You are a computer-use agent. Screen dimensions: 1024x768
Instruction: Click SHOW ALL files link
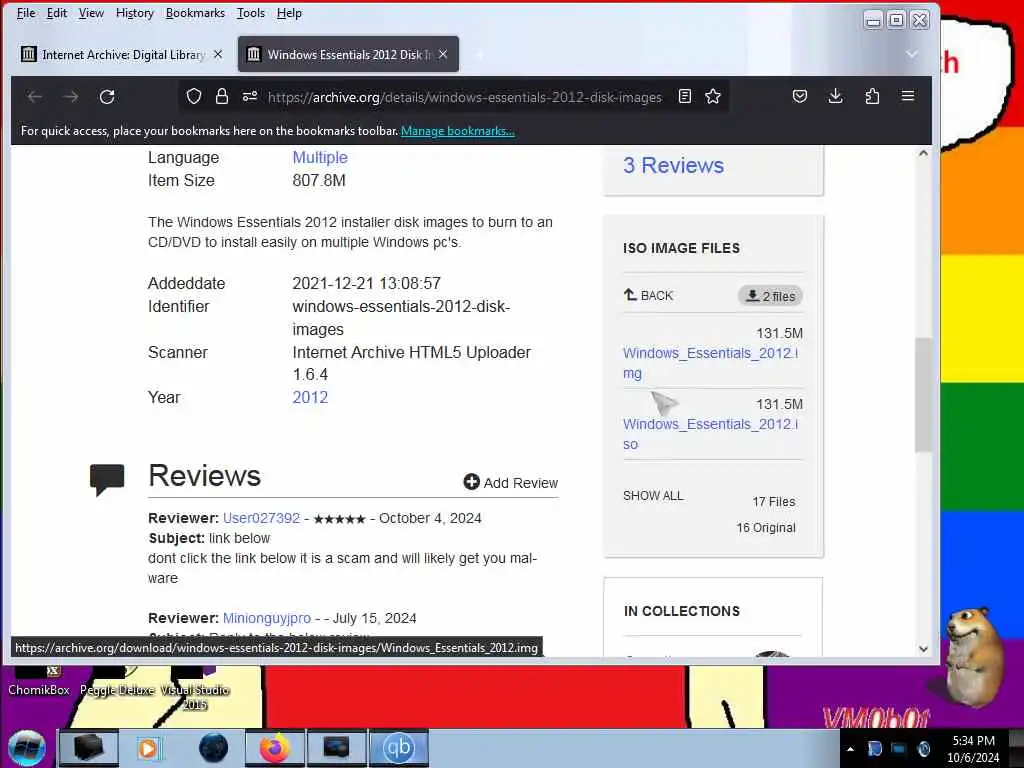pos(653,496)
